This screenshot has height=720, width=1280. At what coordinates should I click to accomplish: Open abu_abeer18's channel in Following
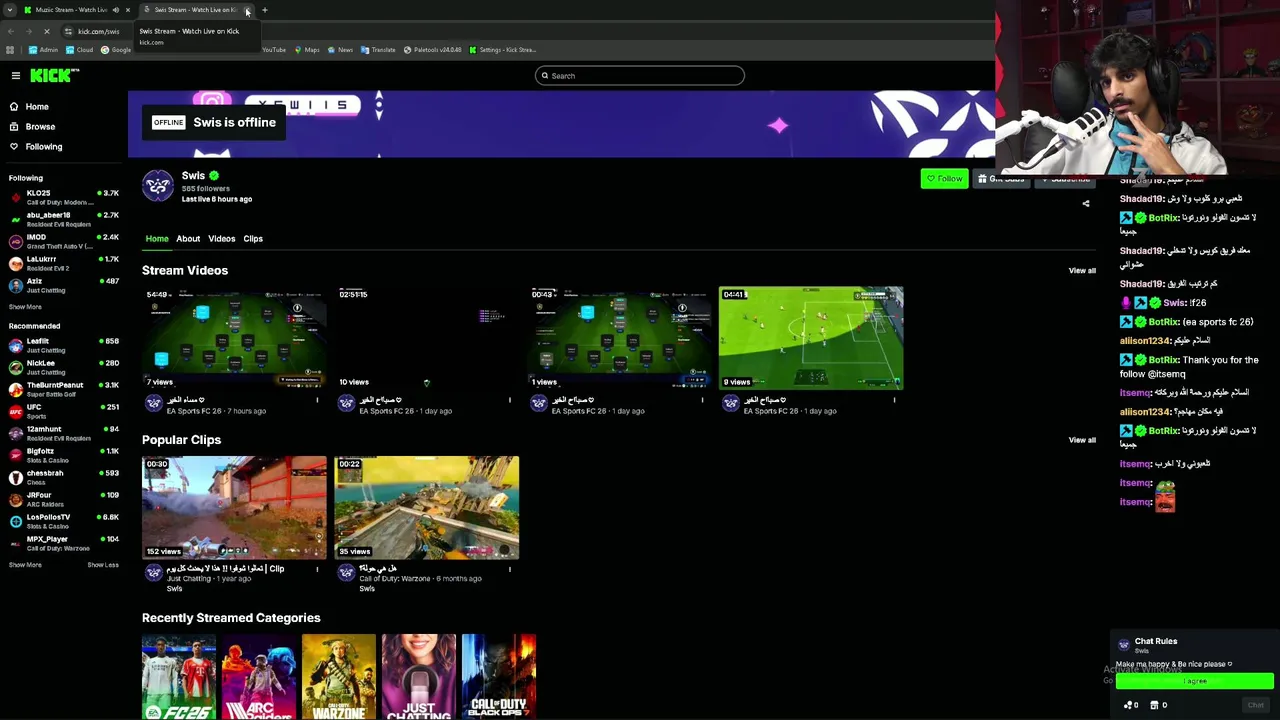64,219
